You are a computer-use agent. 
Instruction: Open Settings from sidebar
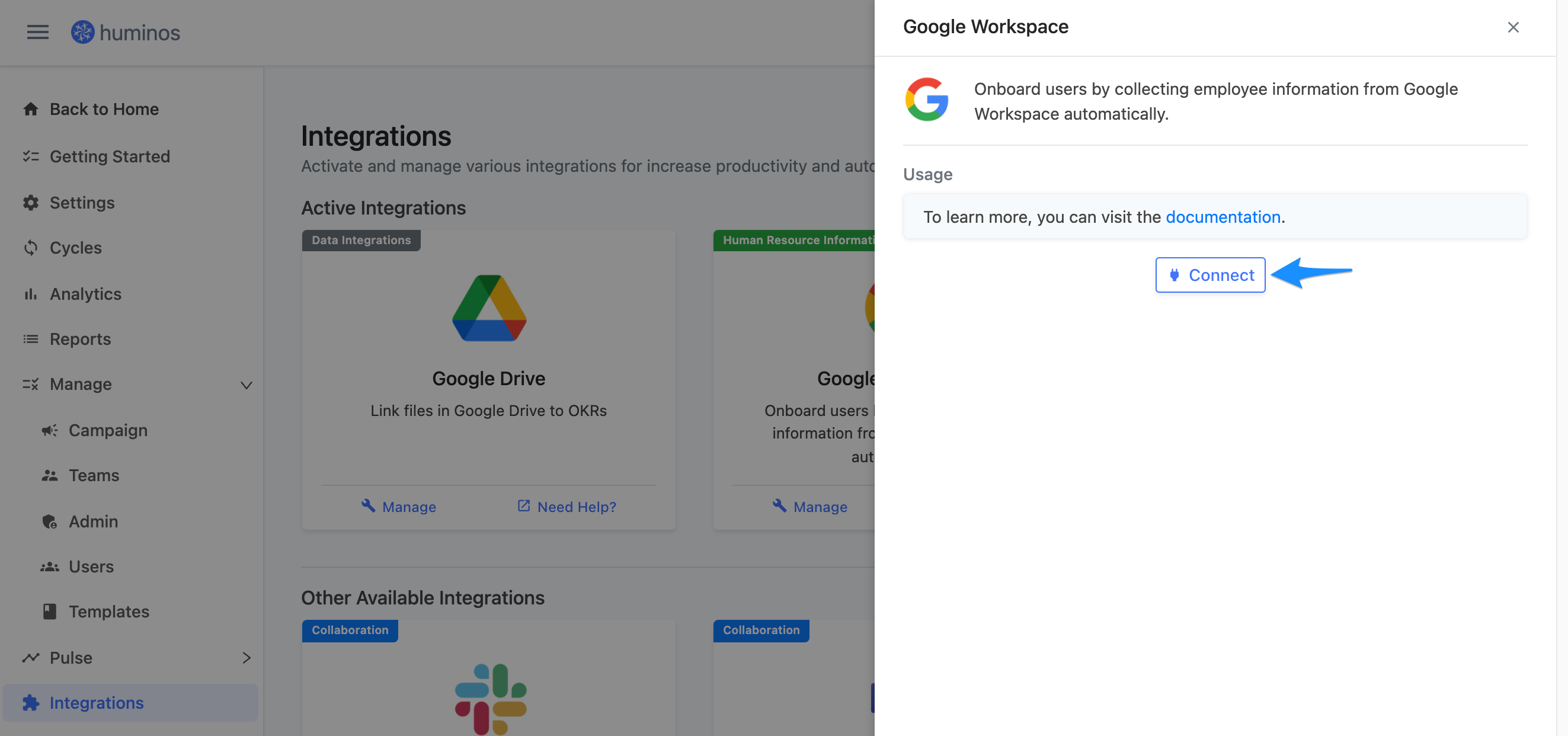[82, 202]
